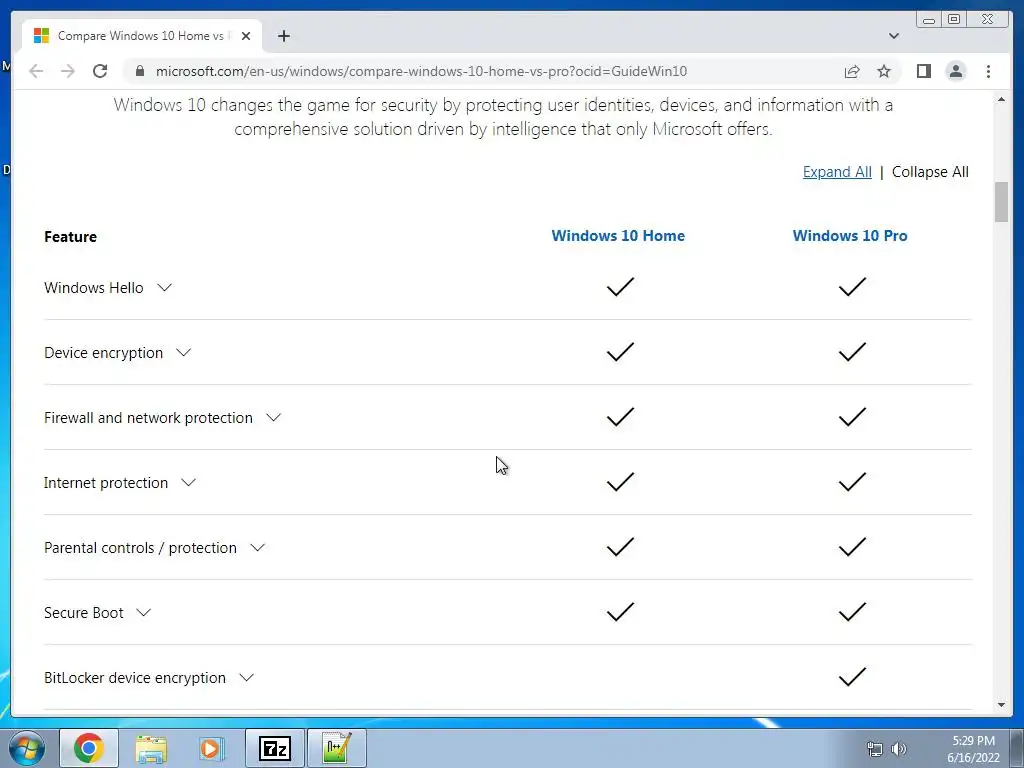Click the network tray icon
1024x768 pixels.
[x=874, y=749]
